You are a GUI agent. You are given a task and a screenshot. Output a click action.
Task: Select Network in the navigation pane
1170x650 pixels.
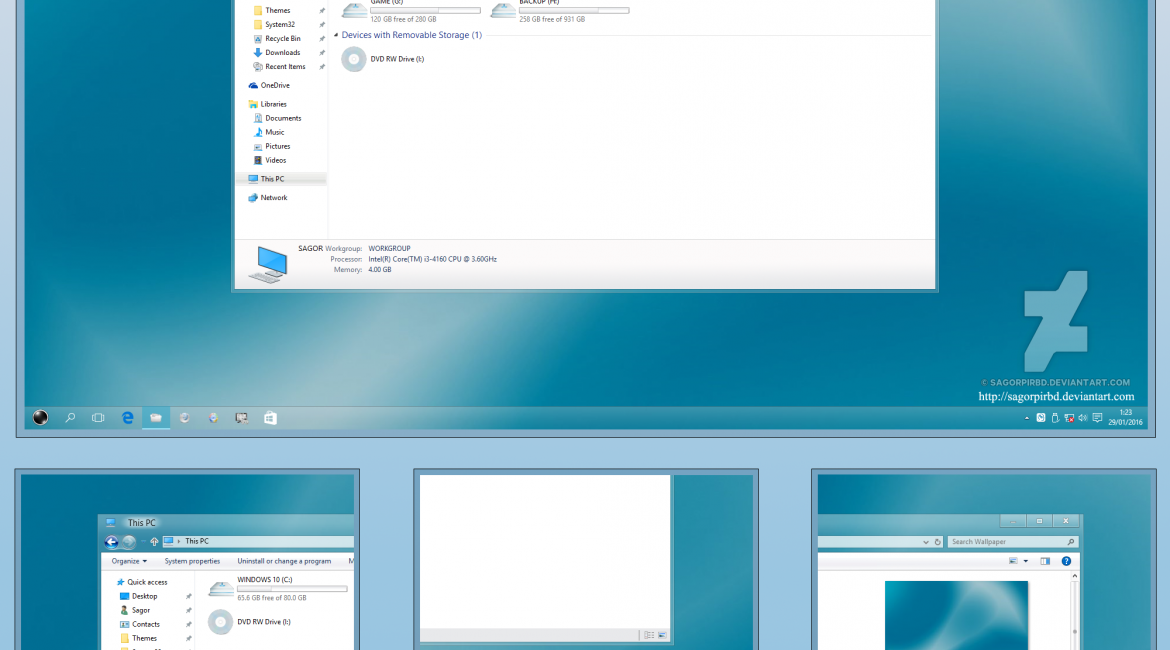267,198
